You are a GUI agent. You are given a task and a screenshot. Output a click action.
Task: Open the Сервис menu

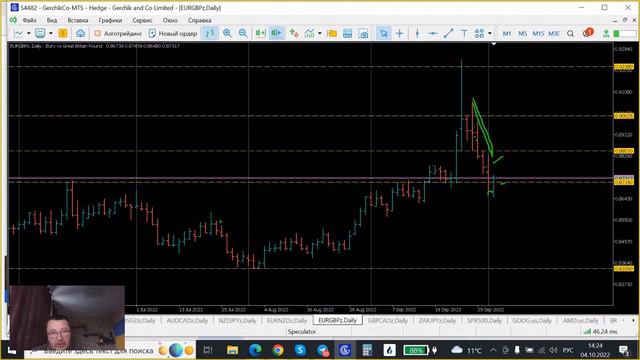tap(142, 20)
